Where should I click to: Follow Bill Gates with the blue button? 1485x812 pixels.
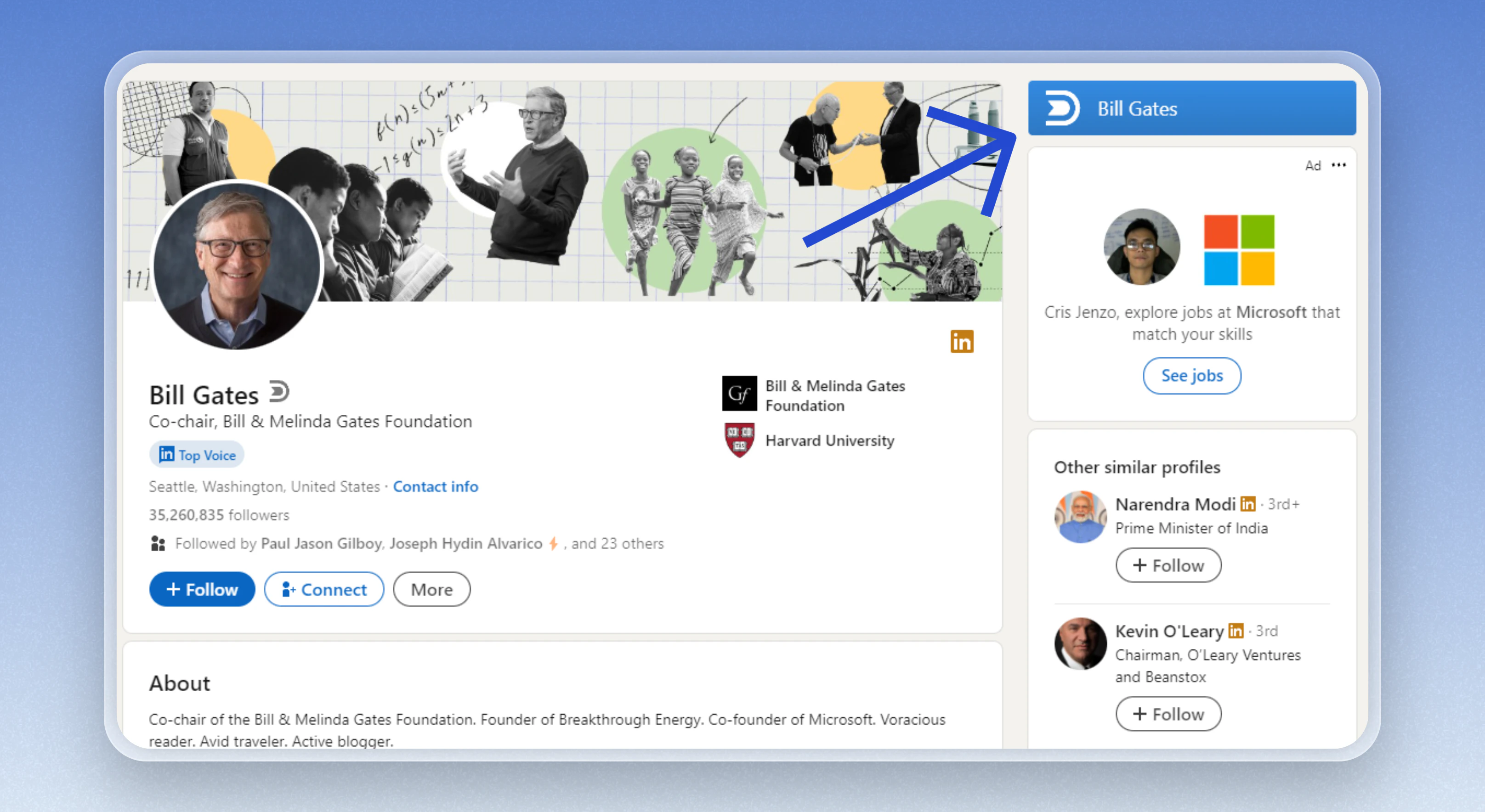tap(202, 589)
